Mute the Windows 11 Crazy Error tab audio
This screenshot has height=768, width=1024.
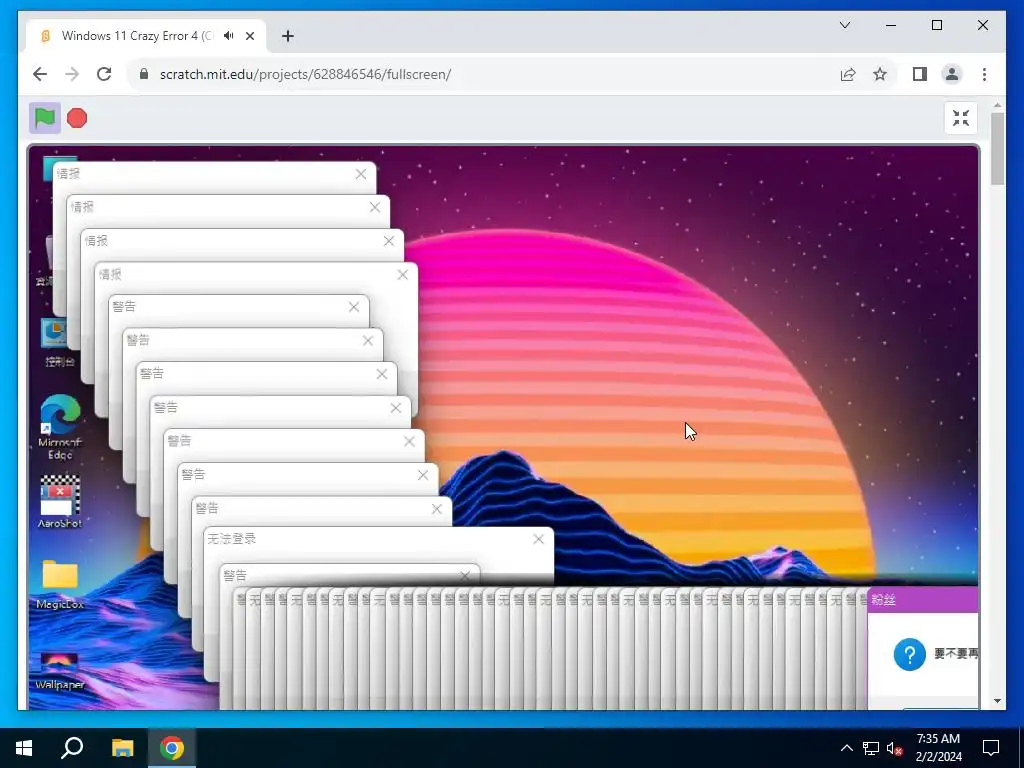229,36
